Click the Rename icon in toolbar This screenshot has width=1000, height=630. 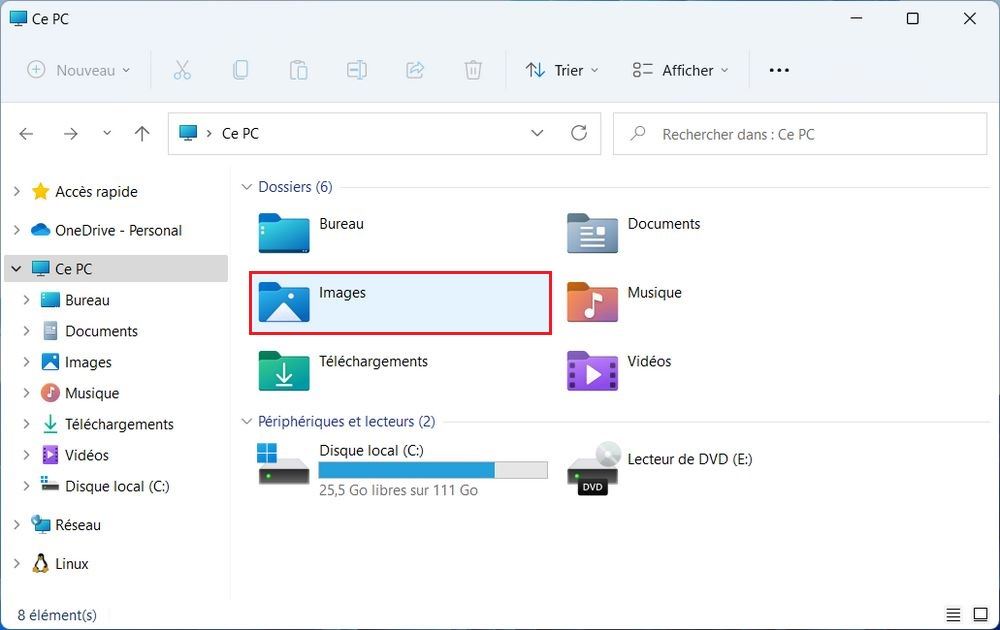[x=357, y=70]
